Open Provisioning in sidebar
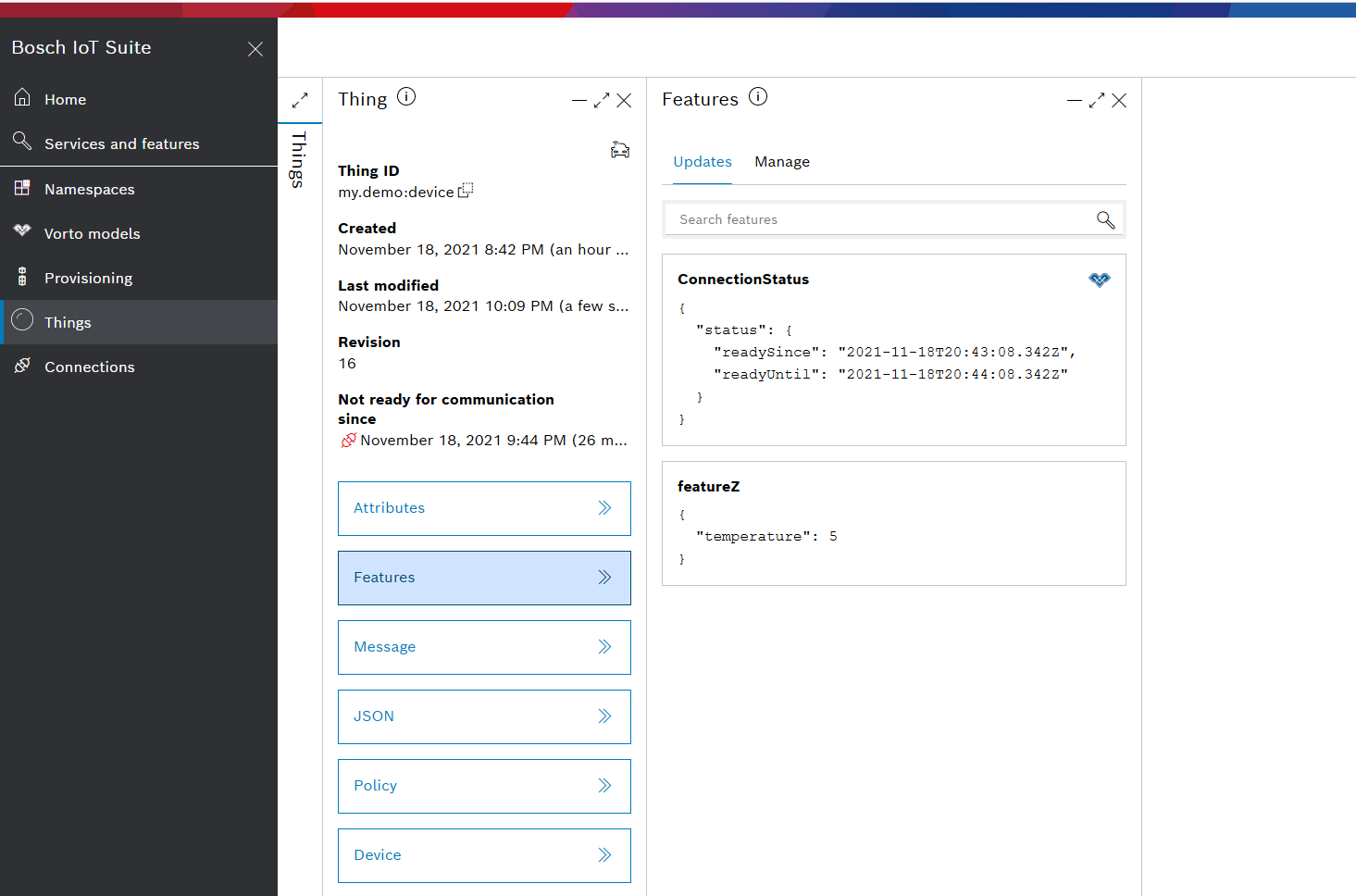 click(x=139, y=278)
